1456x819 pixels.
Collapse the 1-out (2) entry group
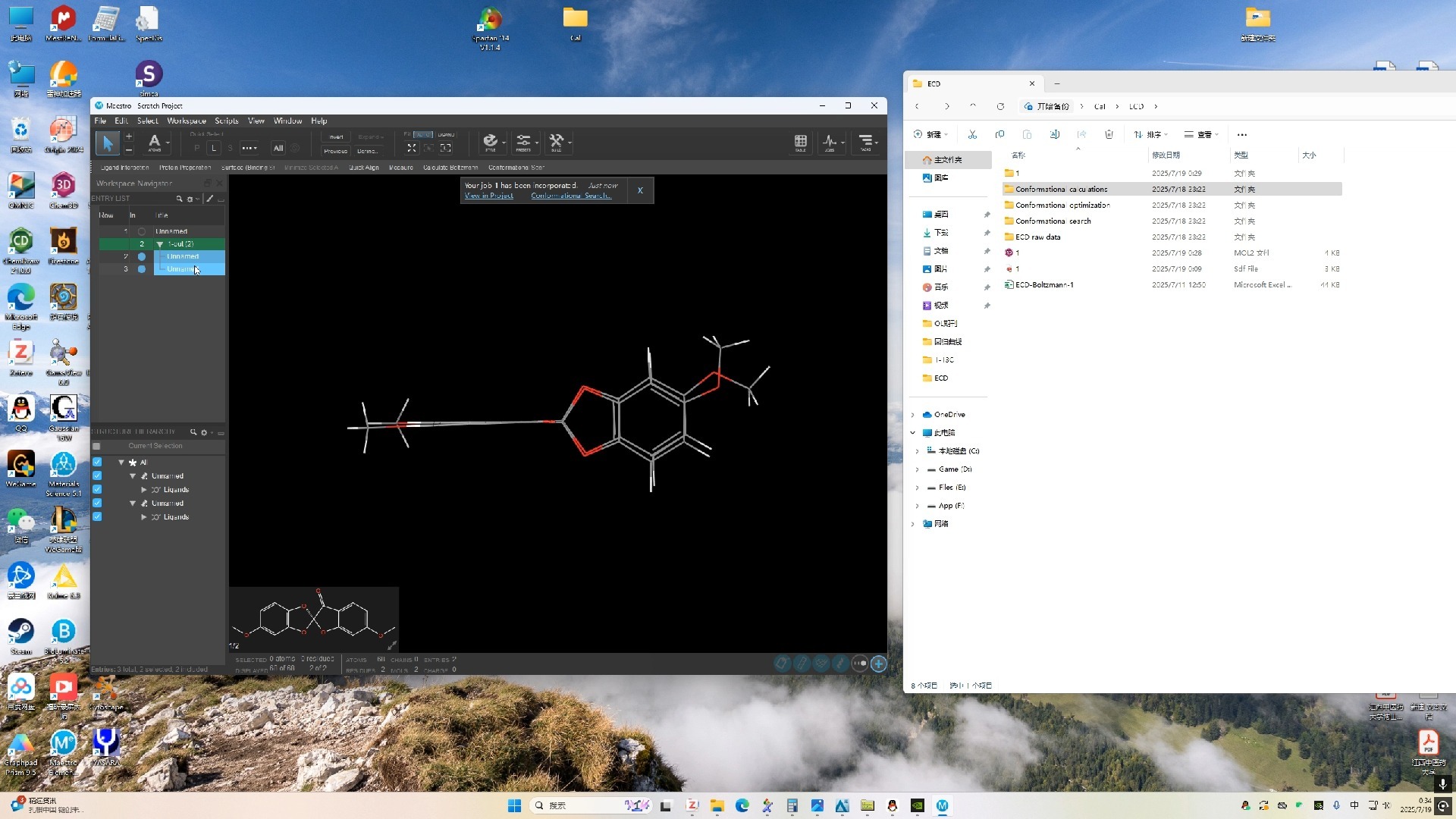click(160, 244)
